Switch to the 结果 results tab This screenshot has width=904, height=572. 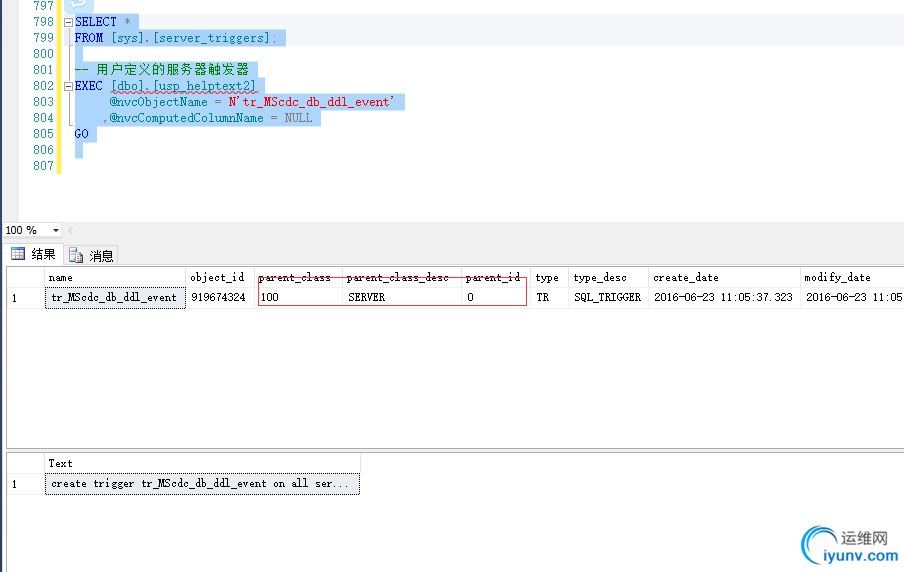pos(33,254)
